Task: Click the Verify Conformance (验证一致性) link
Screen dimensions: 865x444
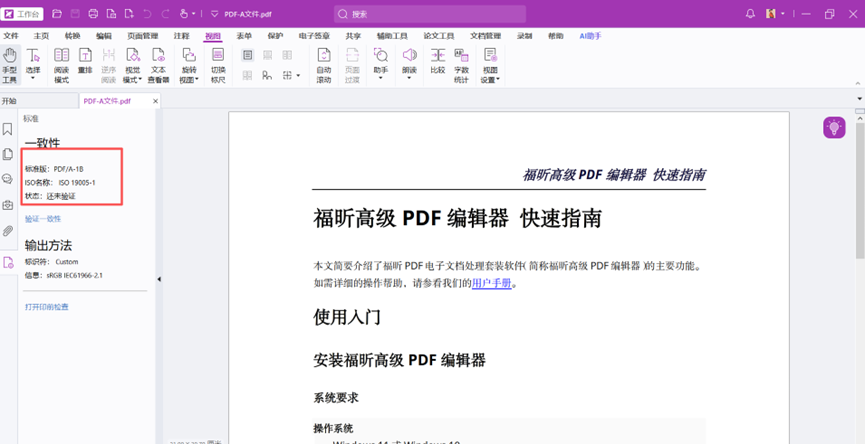Action: click(x=43, y=218)
